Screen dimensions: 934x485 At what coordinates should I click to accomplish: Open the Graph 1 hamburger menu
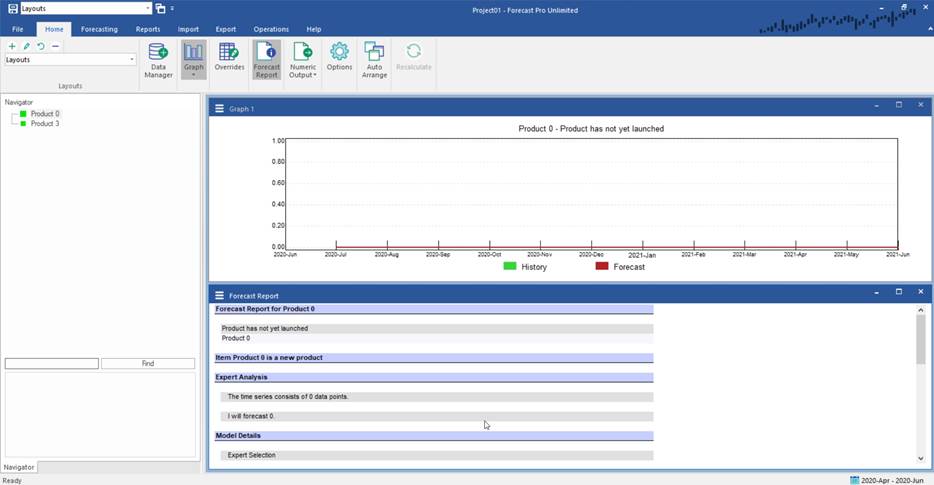tap(219, 108)
